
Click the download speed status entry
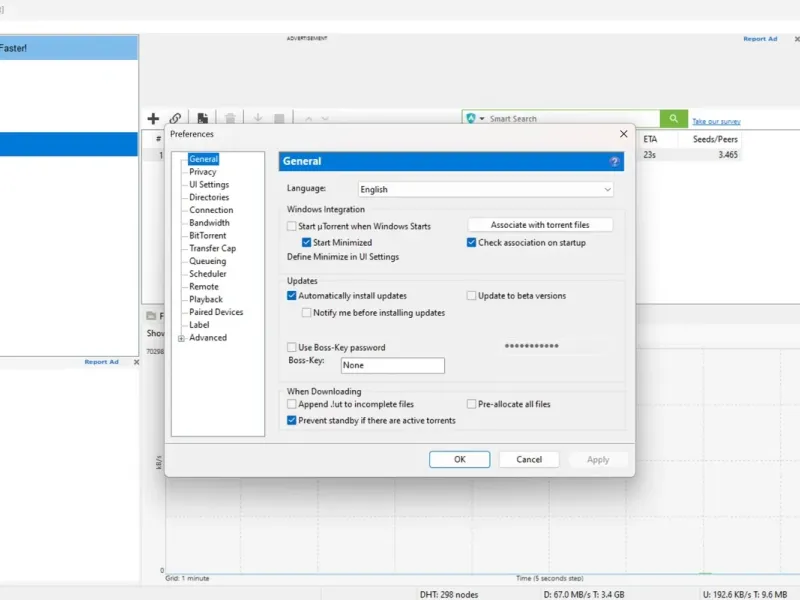(584, 594)
